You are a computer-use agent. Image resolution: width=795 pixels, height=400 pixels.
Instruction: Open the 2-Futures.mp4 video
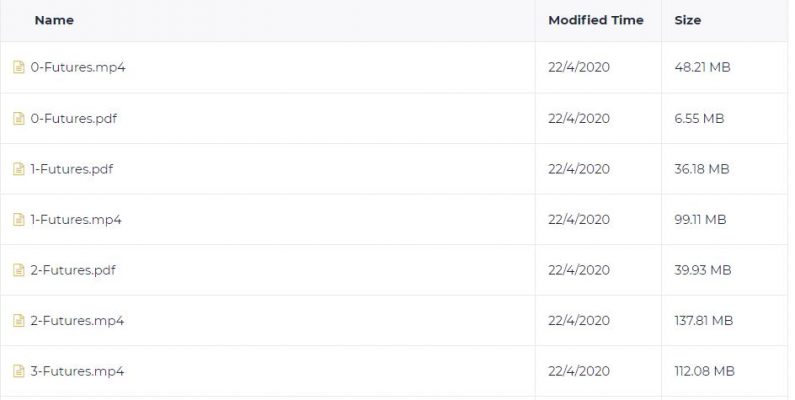[x=77, y=321]
